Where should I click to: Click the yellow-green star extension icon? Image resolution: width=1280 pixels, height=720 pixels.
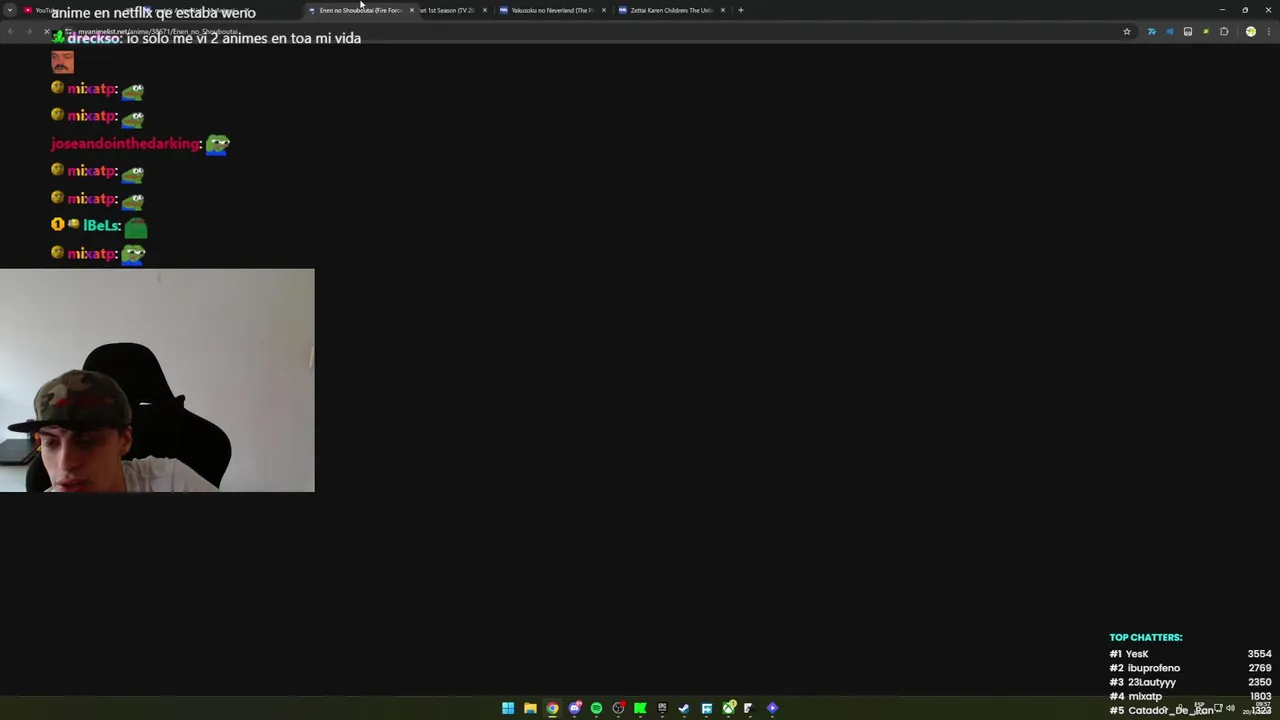click(1206, 31)
